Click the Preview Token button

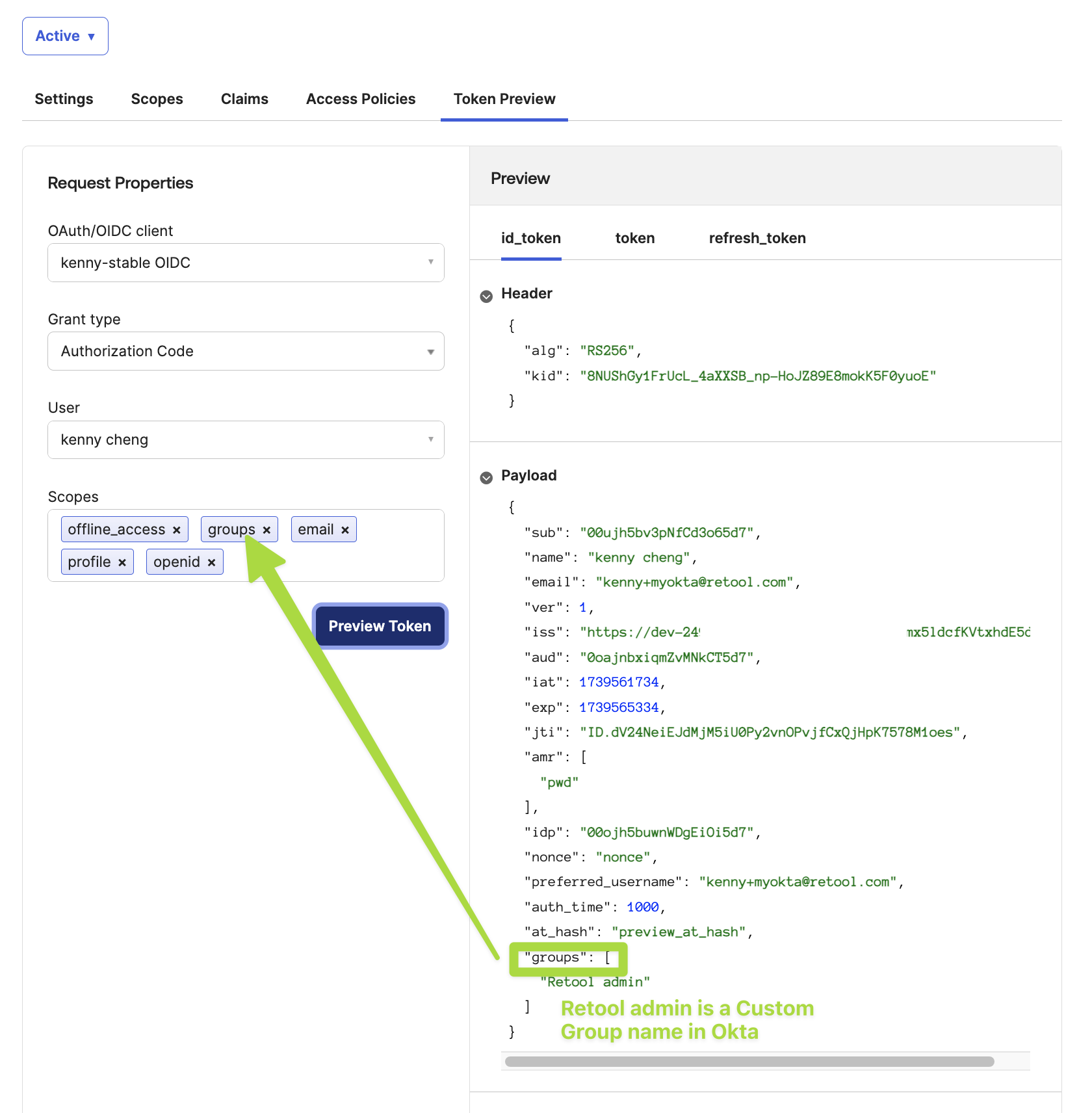click(x=380, y=626)
